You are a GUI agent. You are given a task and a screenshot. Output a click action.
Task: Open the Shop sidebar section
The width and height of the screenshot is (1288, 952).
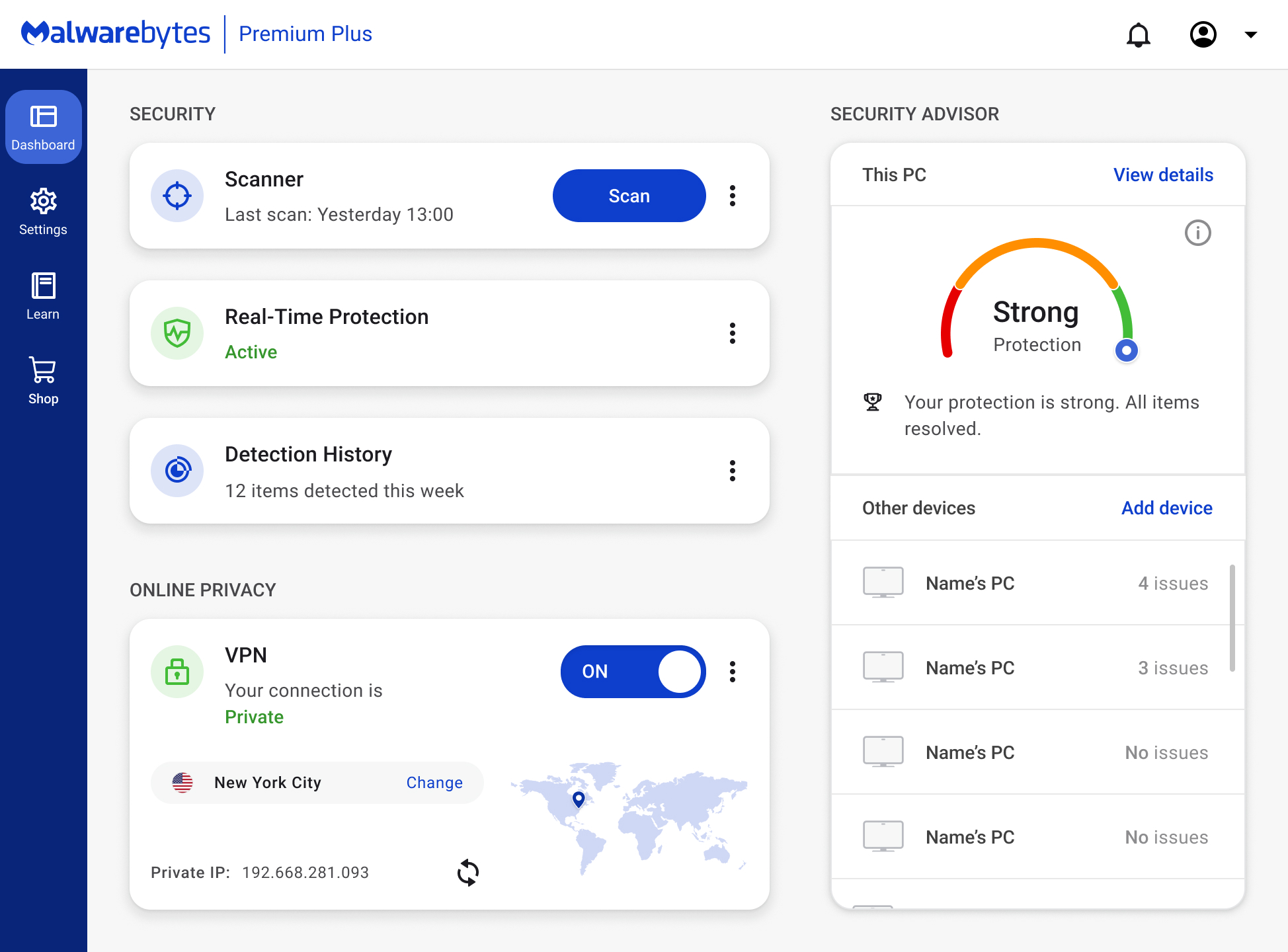pyautogui.click(x=43, y=381)
